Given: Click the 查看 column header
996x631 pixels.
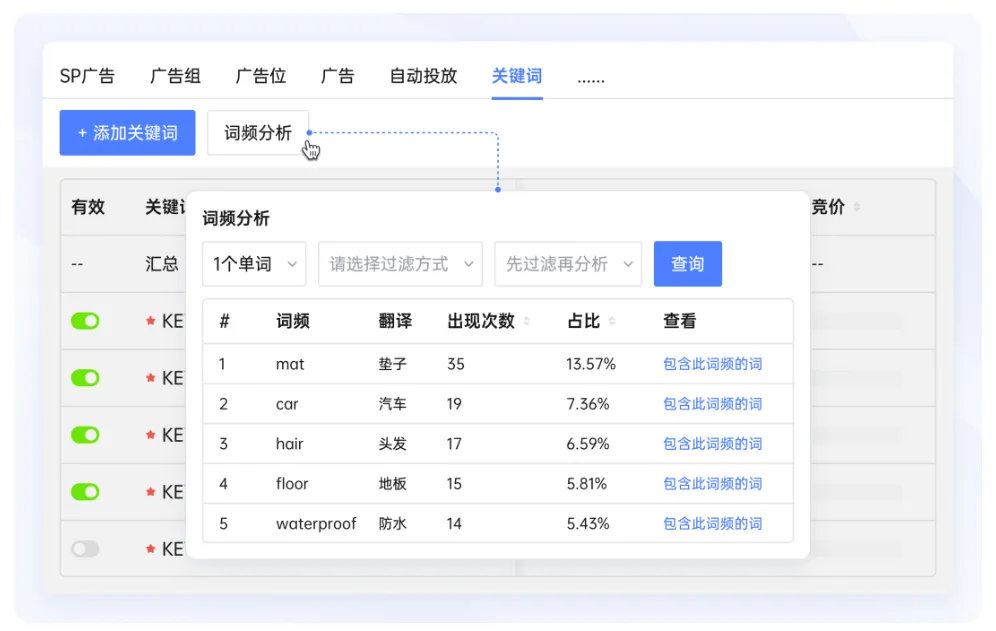Looking at the screenshot, I should click(x=680, y=322).
